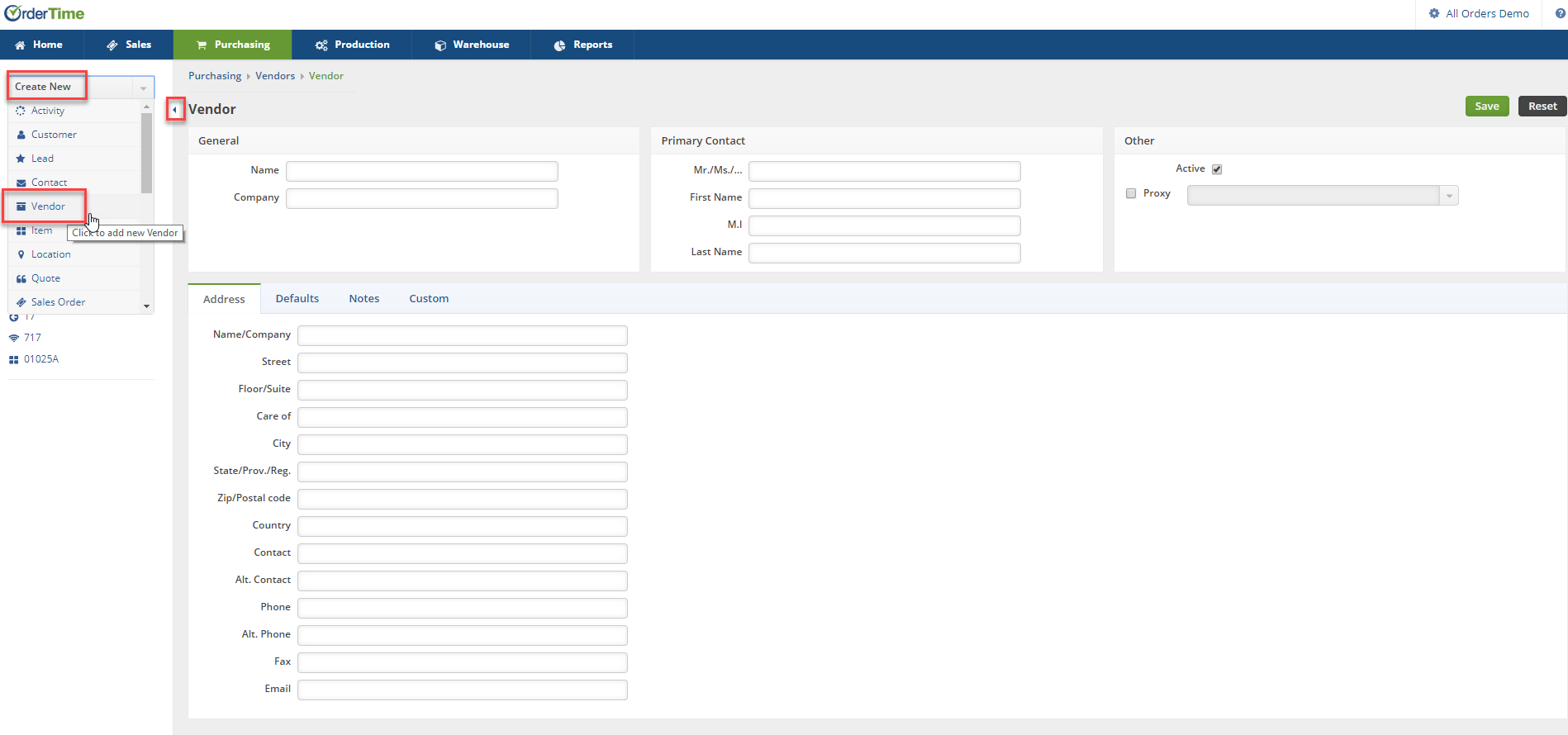Click the Item grid icon
Image resolution: width=1568 pixels, height=735 pixels.
pos(21,230)
